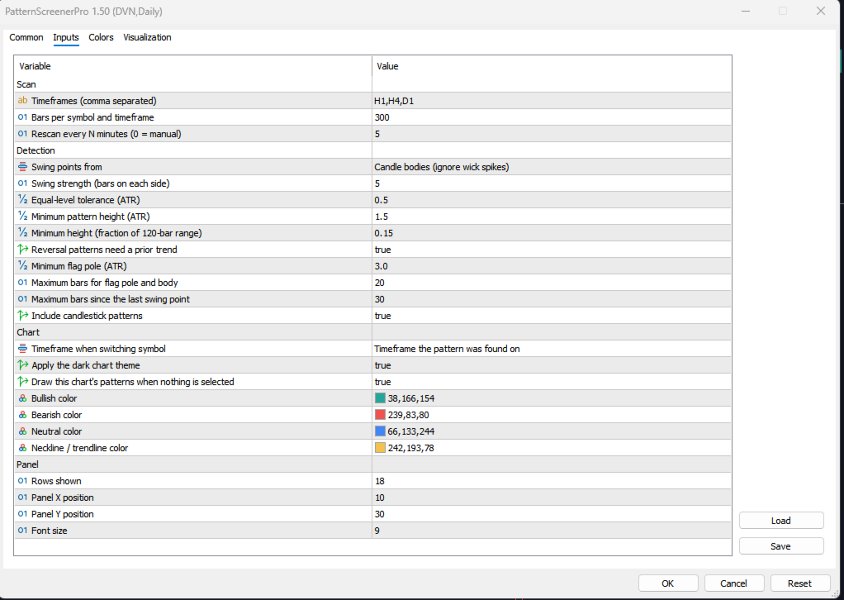Click the Load button
The image size is (844, 600).
(781, 520)
